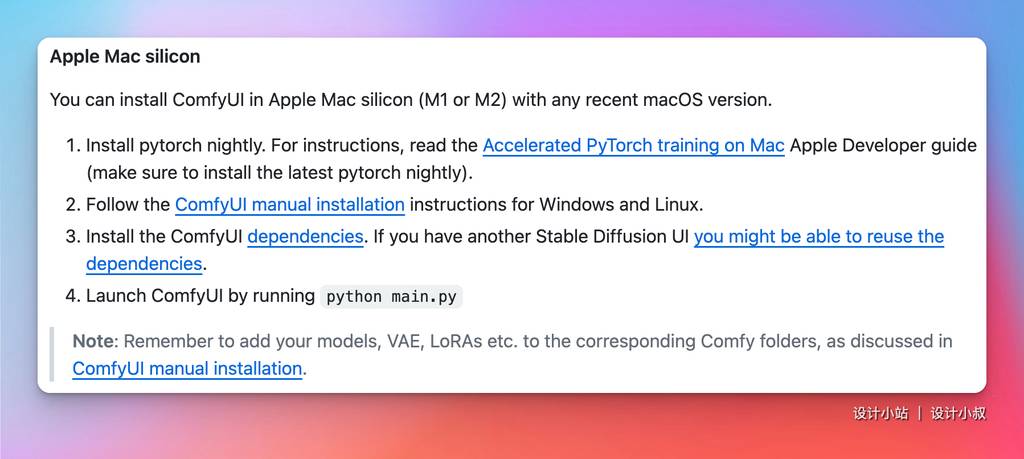This screenshot has height=459, width=1024.
Task: Click the wrapped "dependencies" link ending step 3
Action: tap(144, 263)
